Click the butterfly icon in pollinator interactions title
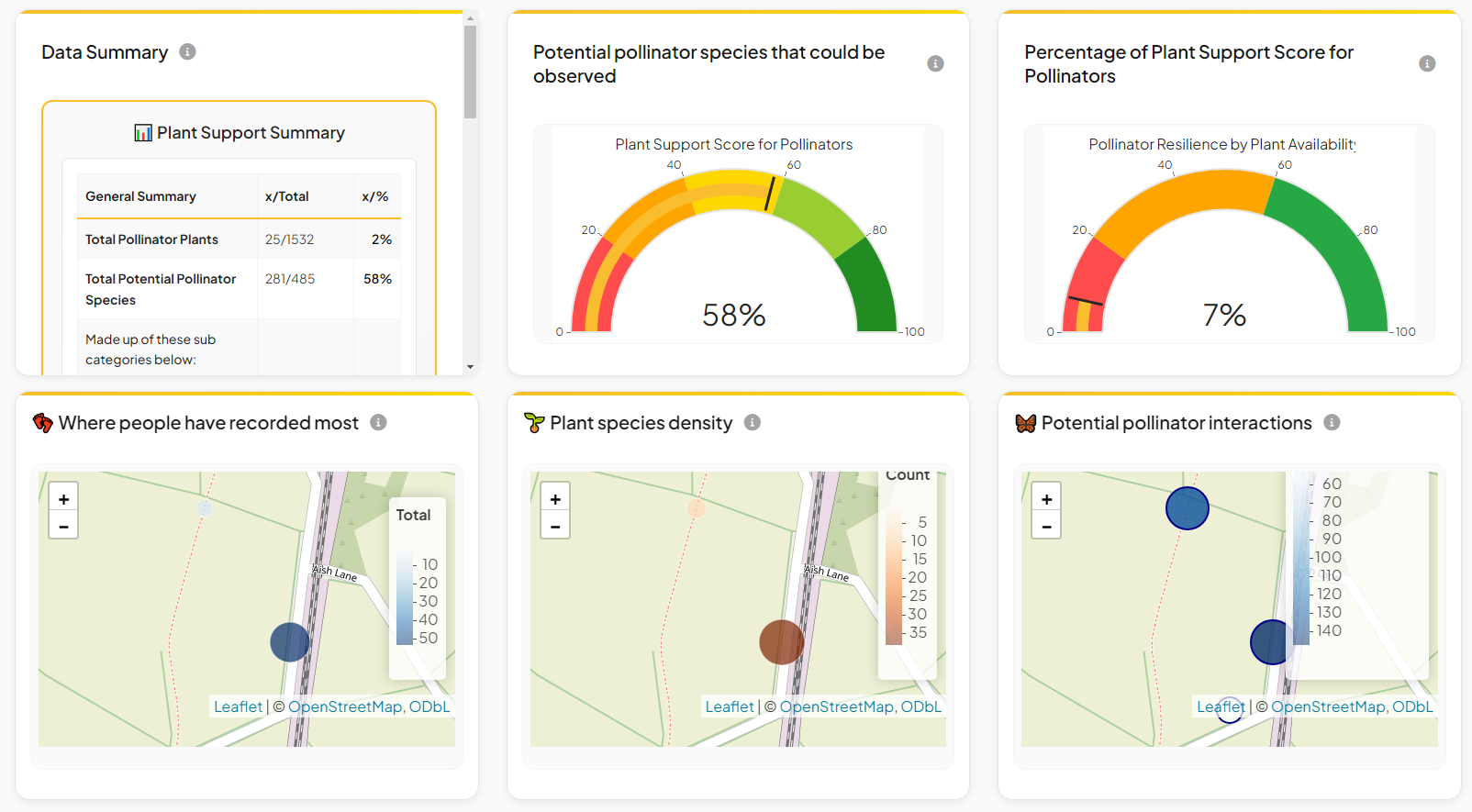Screen dimensions: 1472x812 coord(1025,423)
